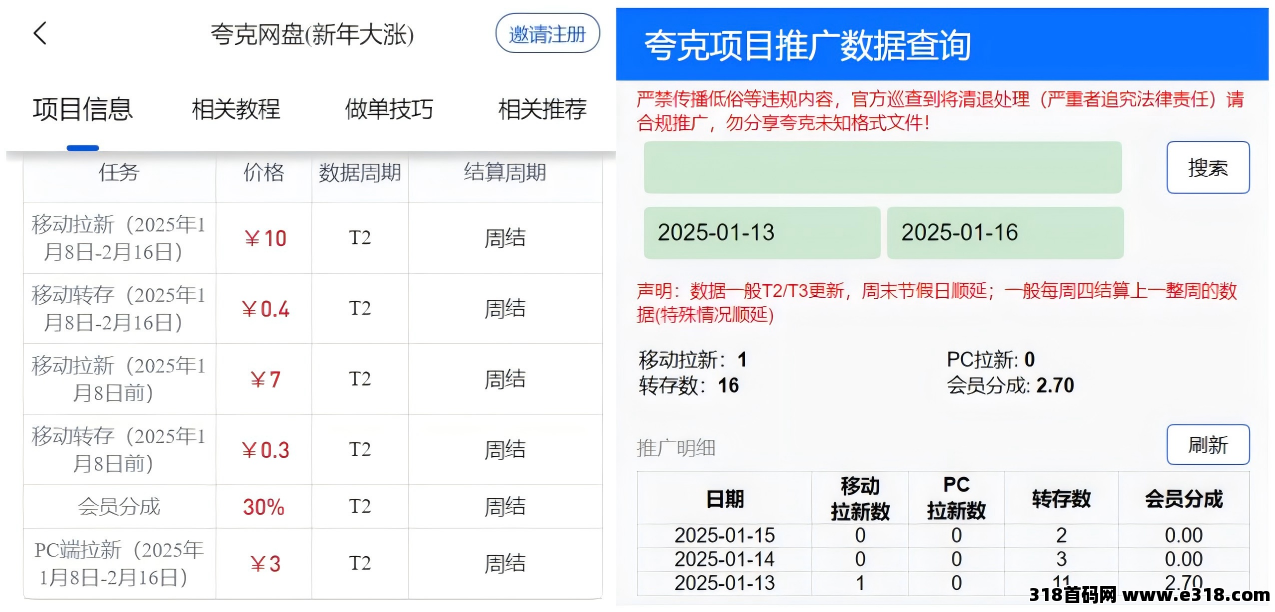Viewport: 1275px width, 612px height.
Task: Click the 30% commission value
Action: (x=264, y=507)
